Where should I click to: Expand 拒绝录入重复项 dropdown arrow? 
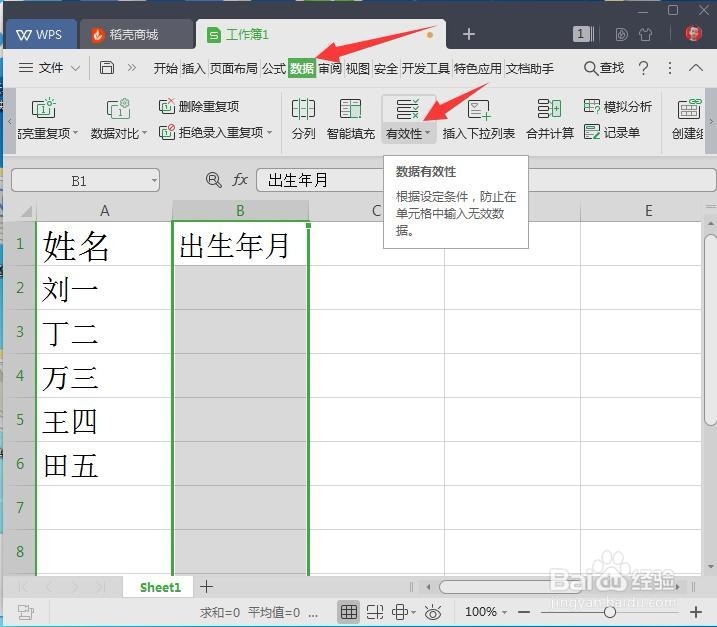pyautogui.click(x=269, y=133)
